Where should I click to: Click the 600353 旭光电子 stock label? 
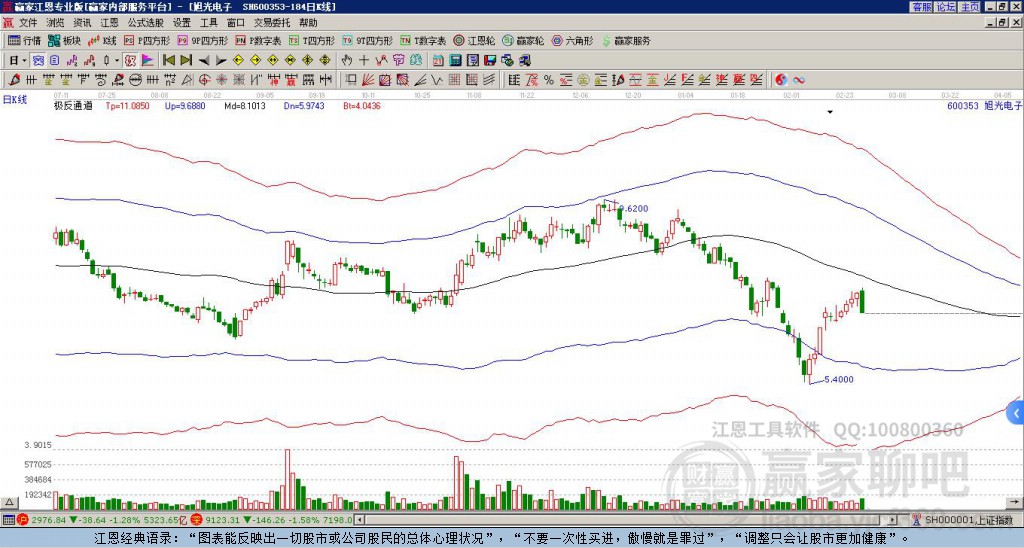[x=984, y=106]
